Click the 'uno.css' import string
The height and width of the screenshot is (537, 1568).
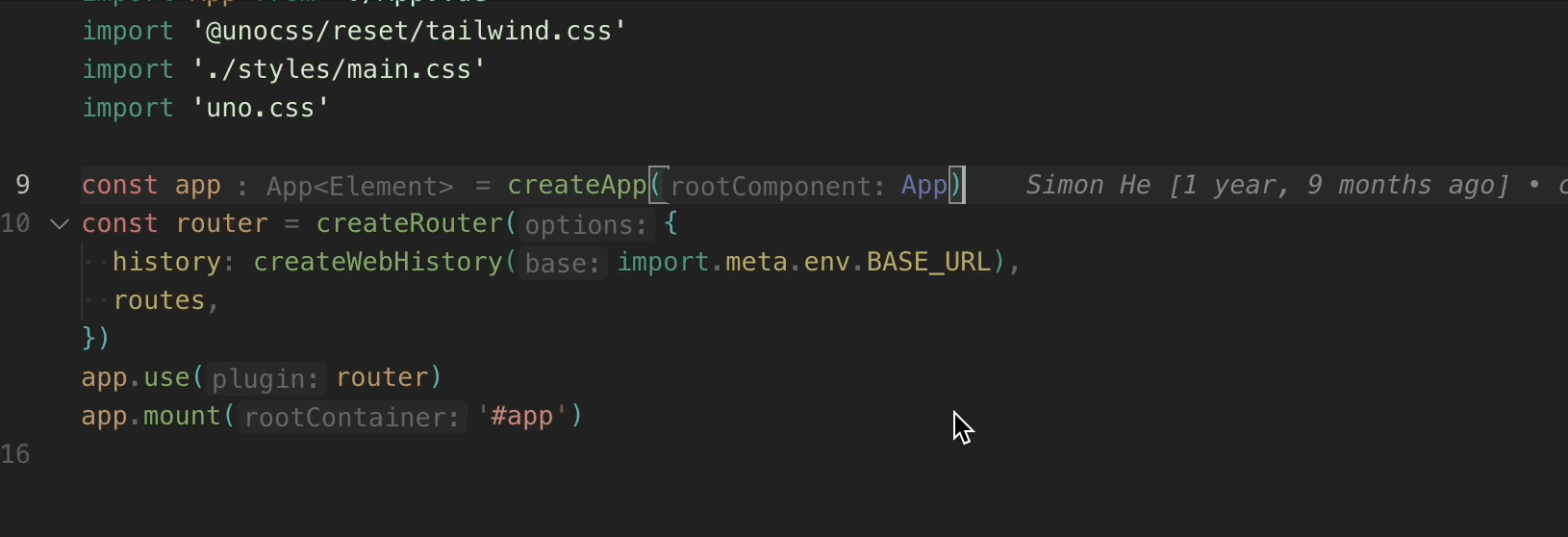click(261, 108)
